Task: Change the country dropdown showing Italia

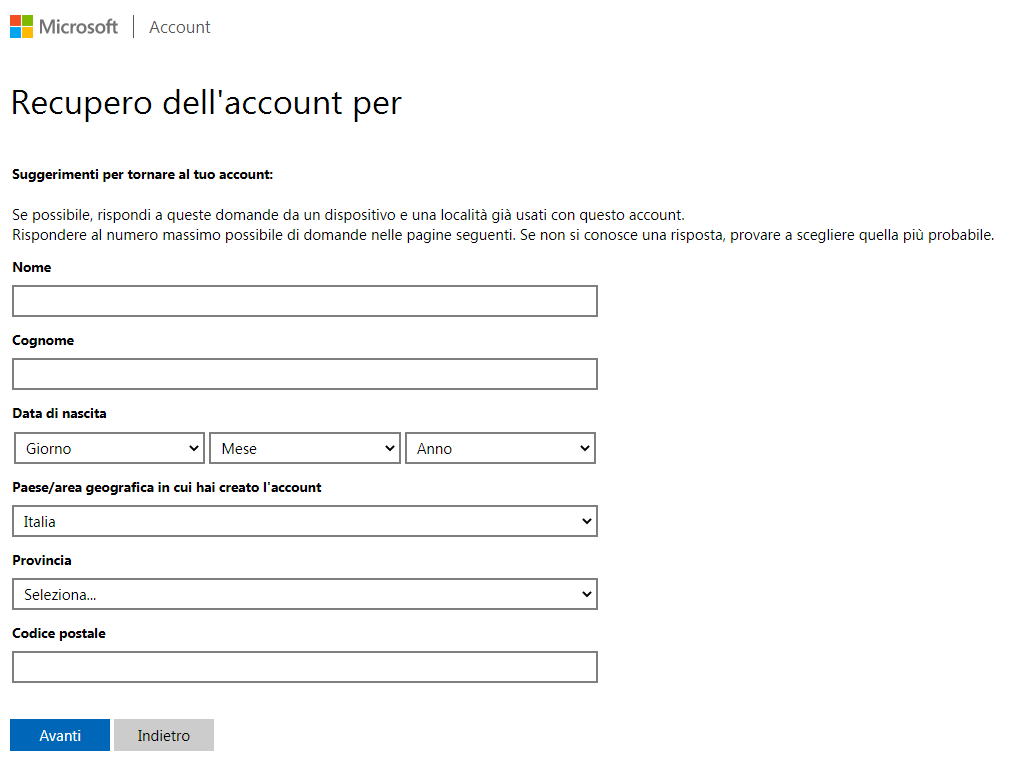Action: [304, 521]
